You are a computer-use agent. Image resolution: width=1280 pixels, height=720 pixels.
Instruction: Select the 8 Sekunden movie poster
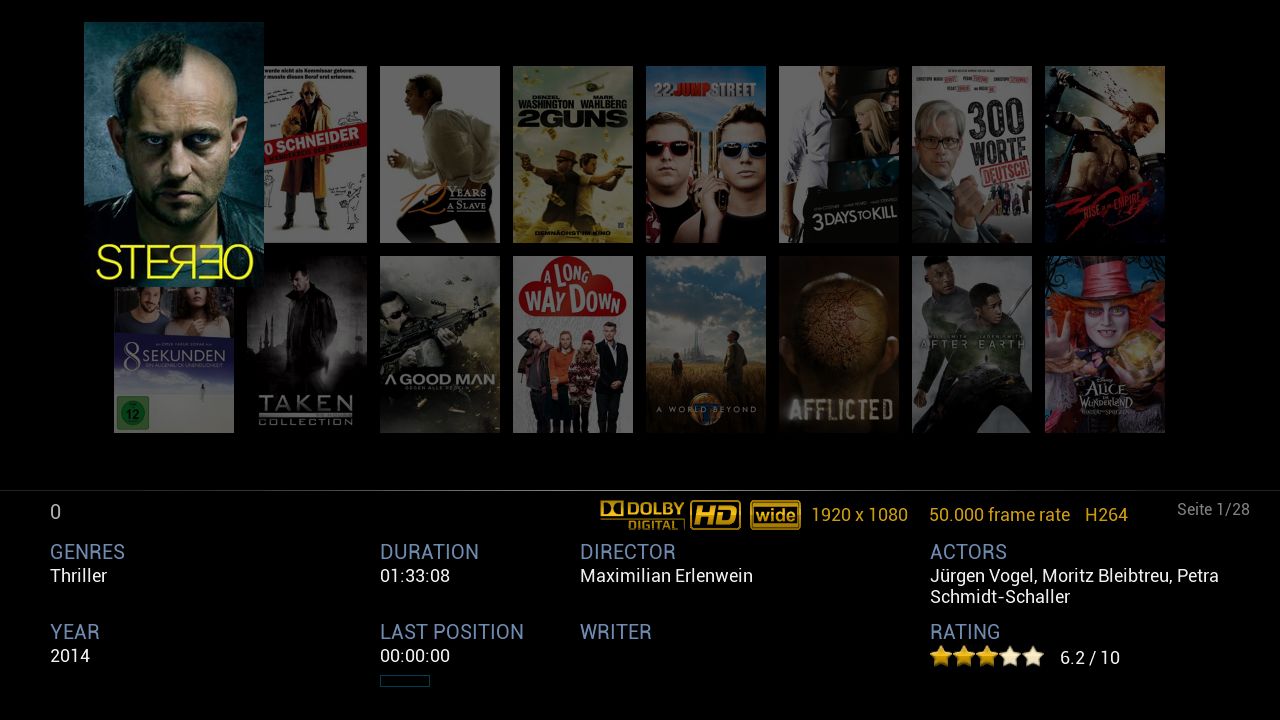174,360
